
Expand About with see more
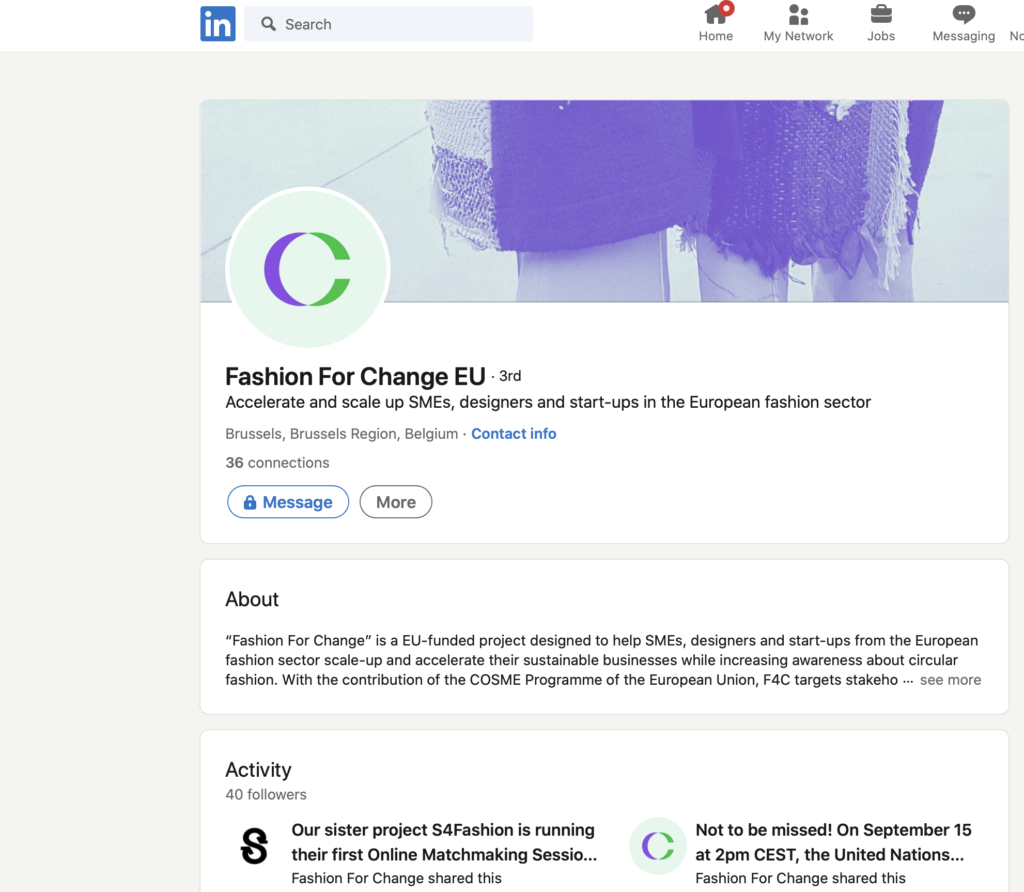pos(950,680)
